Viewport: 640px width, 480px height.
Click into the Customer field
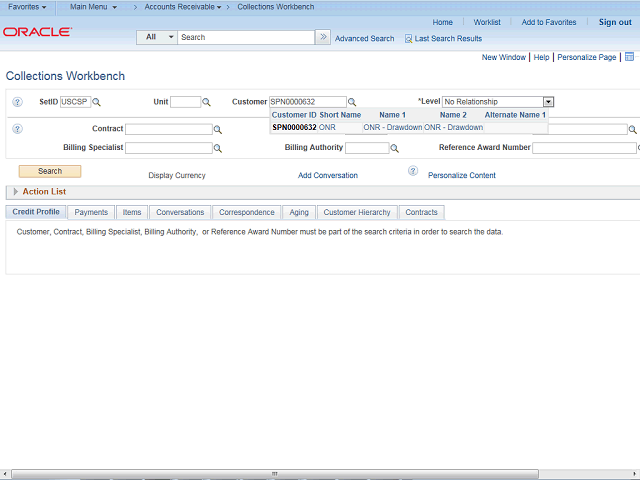(308, 102)
